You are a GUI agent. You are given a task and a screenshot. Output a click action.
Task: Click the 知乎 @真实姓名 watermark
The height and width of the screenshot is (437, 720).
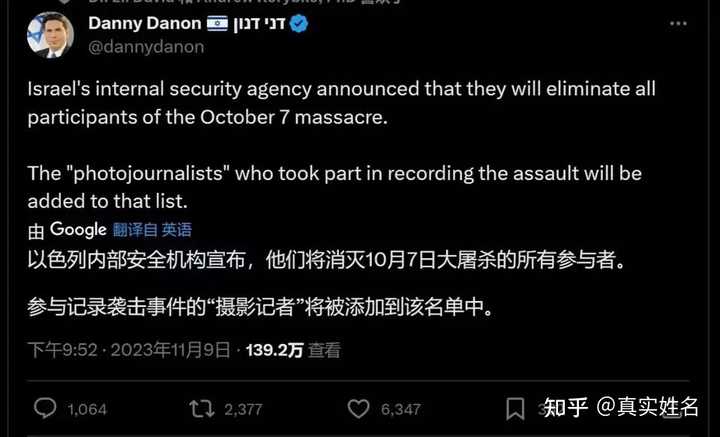621,407
